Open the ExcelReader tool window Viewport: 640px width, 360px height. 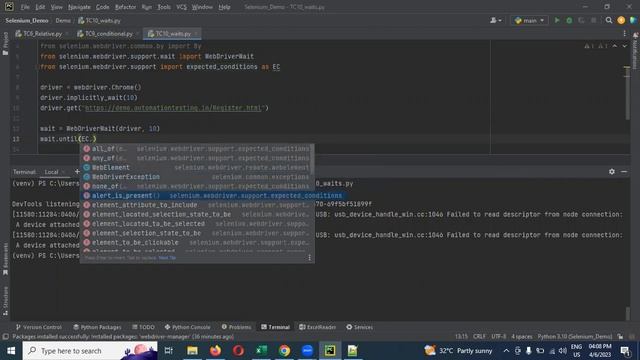pyautogui.click(x=317, y=327)
